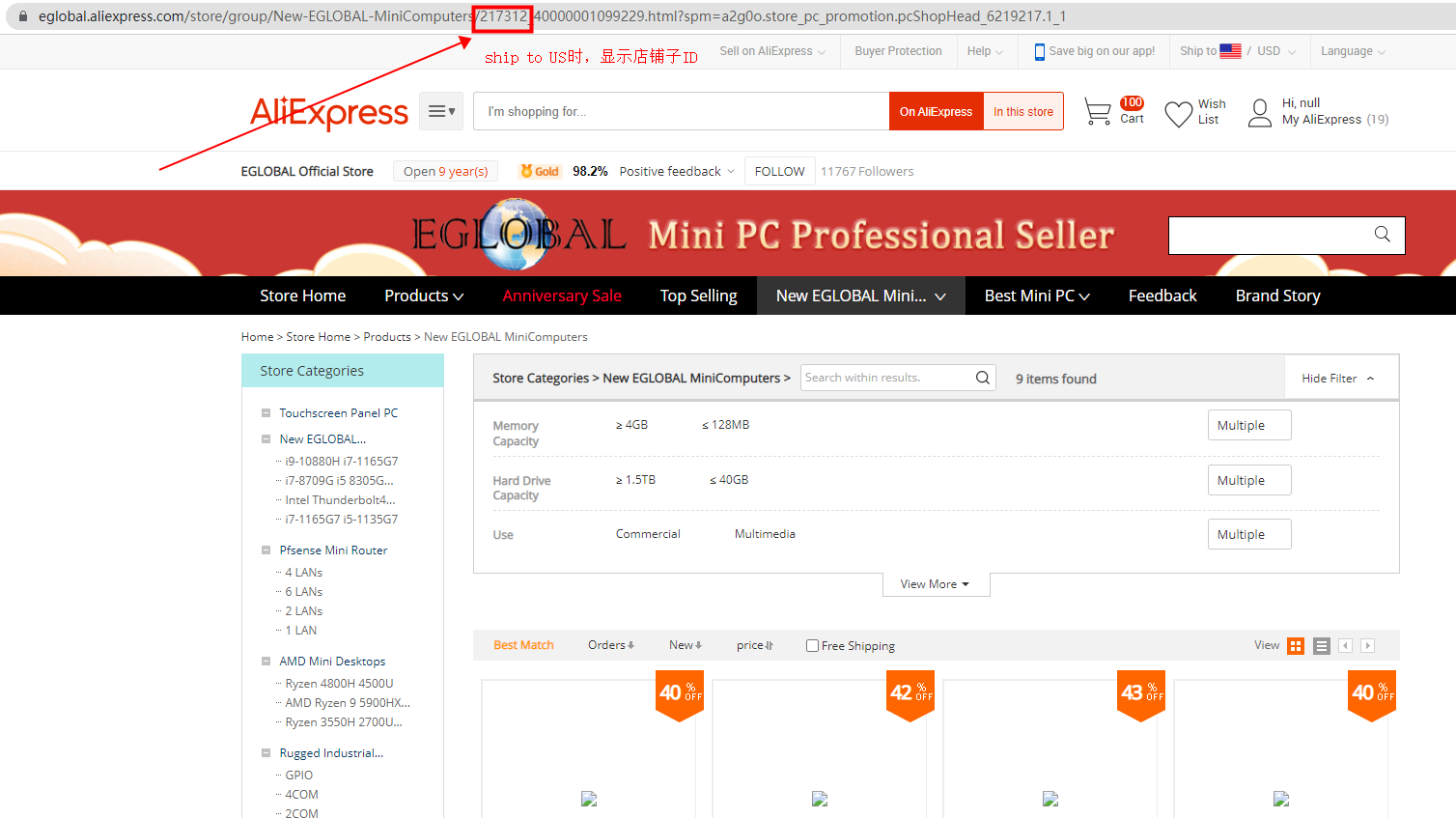The image size is (1456, 818).
Task: Click the Gold seller badge icon
Action: 540,171
